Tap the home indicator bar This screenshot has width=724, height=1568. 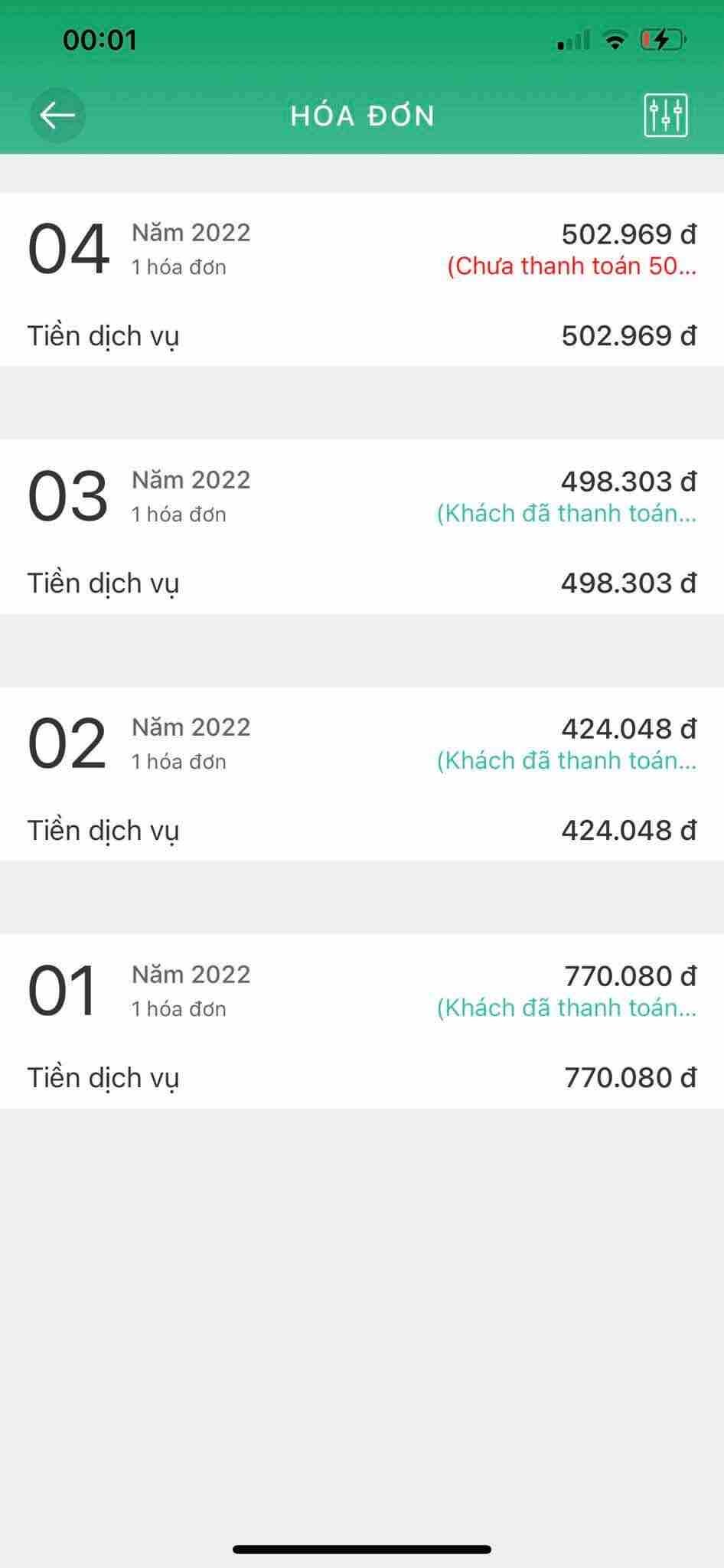point(362,1550)
